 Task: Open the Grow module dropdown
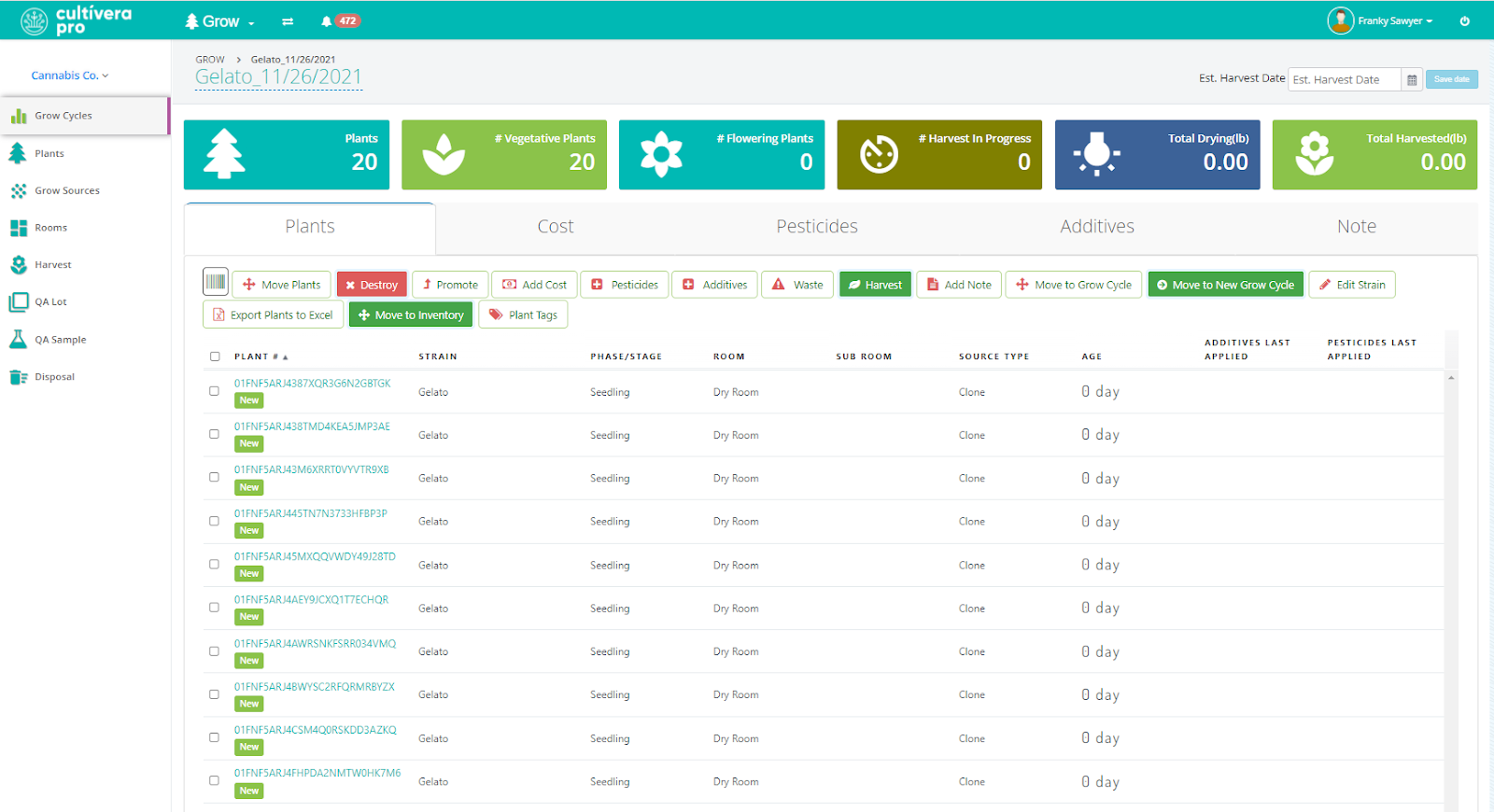tap(219, 21)
